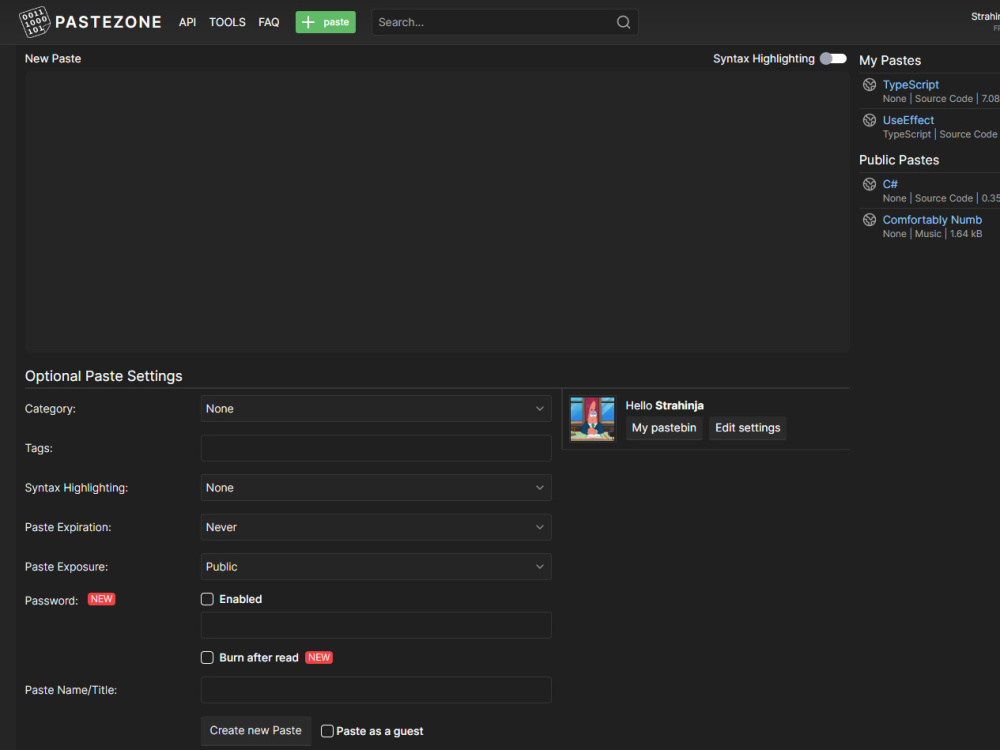Image resolution: width=1000 pixels, height=750 pixels.
Task: Check Paste as a guest
Action: pyautogui.click(x=327, y=731)
